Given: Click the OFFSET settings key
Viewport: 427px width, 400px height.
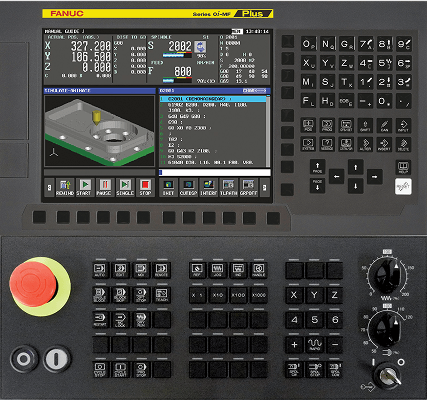Looking at the screenshot, I should (346, 125).
